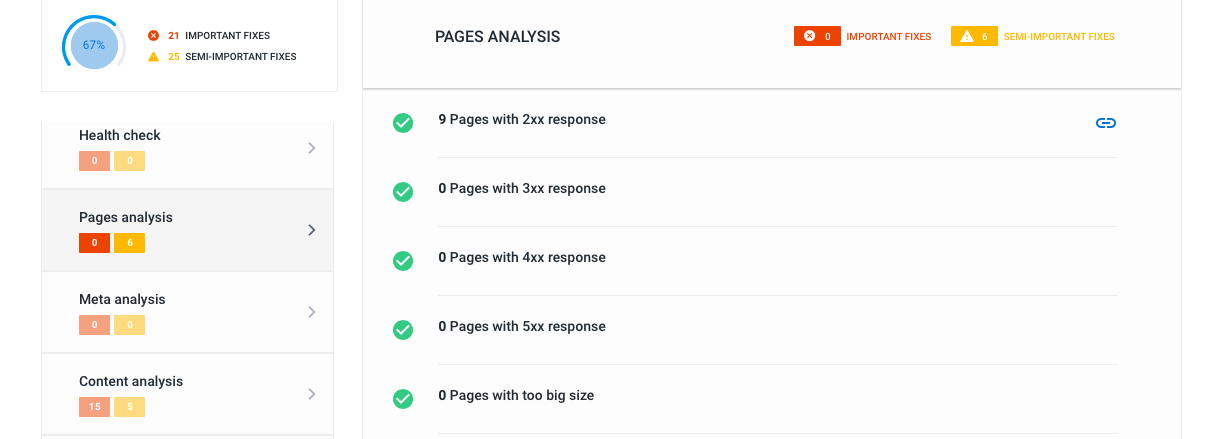Open '9 Pages with 2xx response' row
This screenshot has height=439, width=1218.
[x=522, y=120]
